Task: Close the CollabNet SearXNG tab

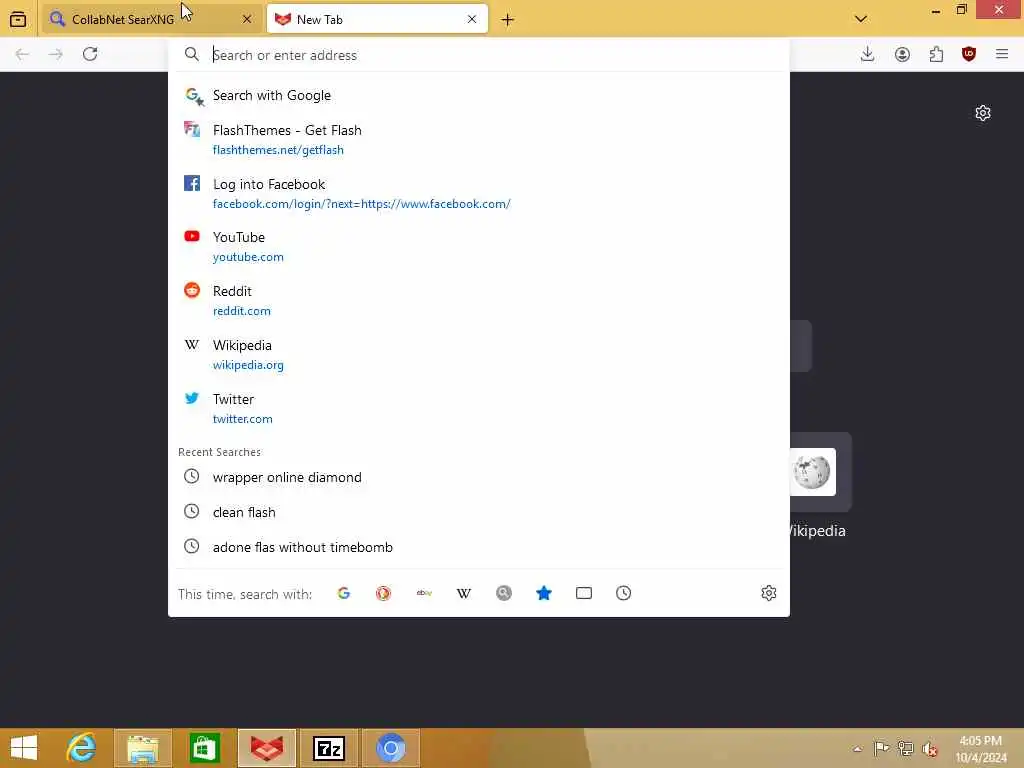Action: 247,19
